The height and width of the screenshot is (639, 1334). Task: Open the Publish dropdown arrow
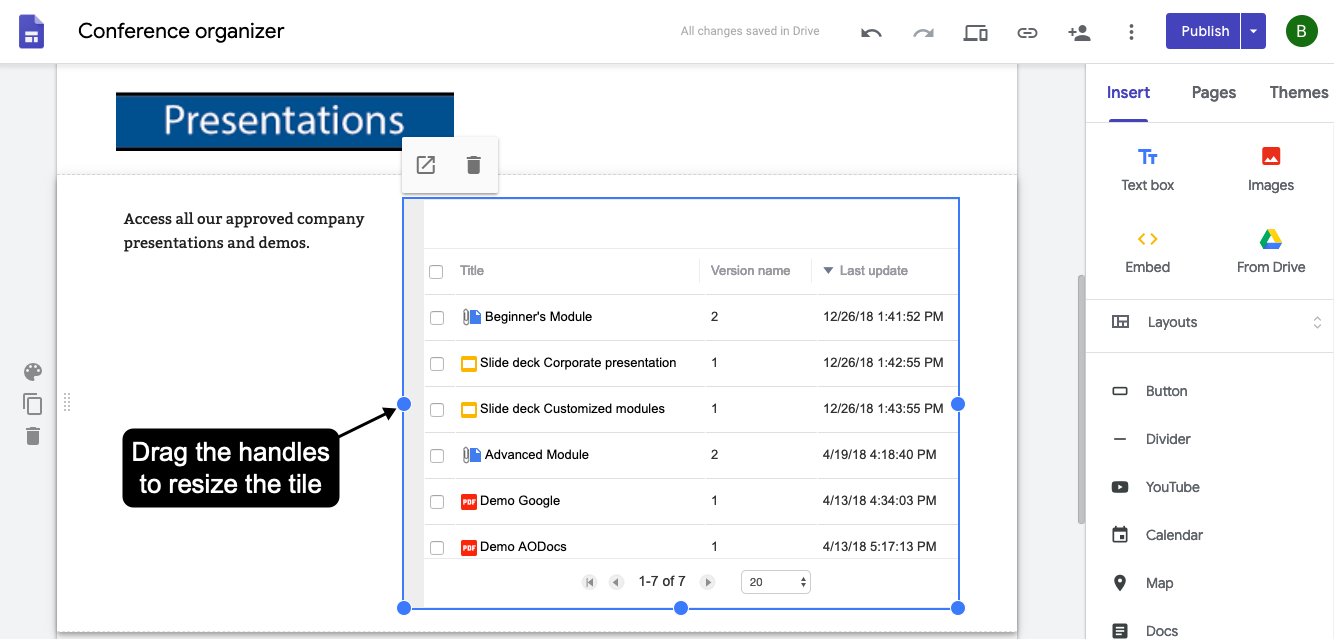(x=1253, y=31)
